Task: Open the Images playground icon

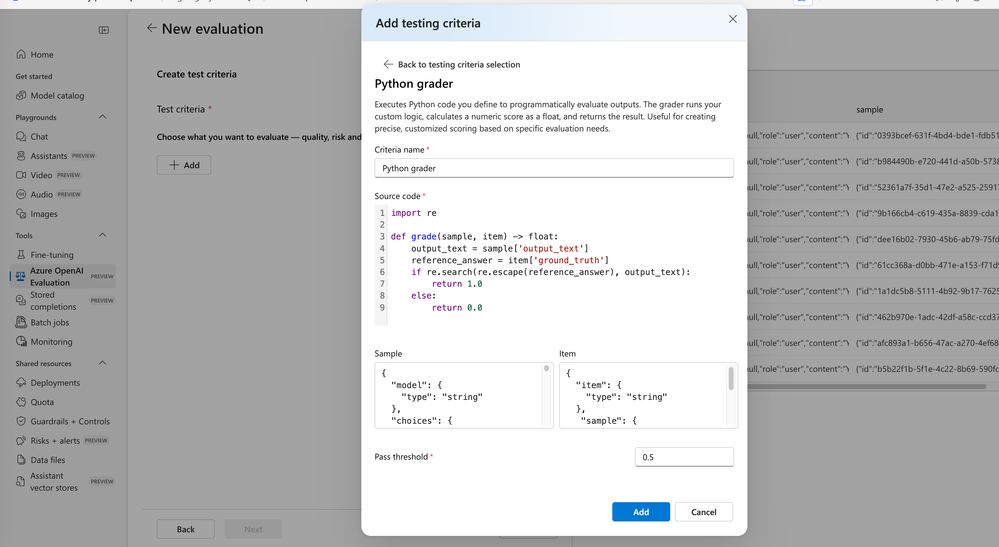Action: point(21,214)
